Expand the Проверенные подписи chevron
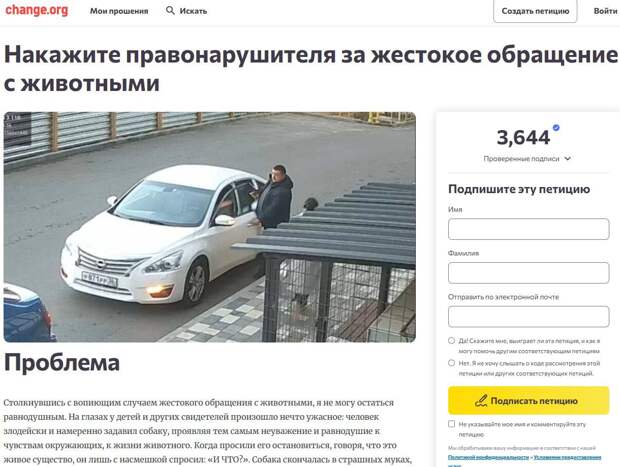620x467 pixels. tap(567, 159)
